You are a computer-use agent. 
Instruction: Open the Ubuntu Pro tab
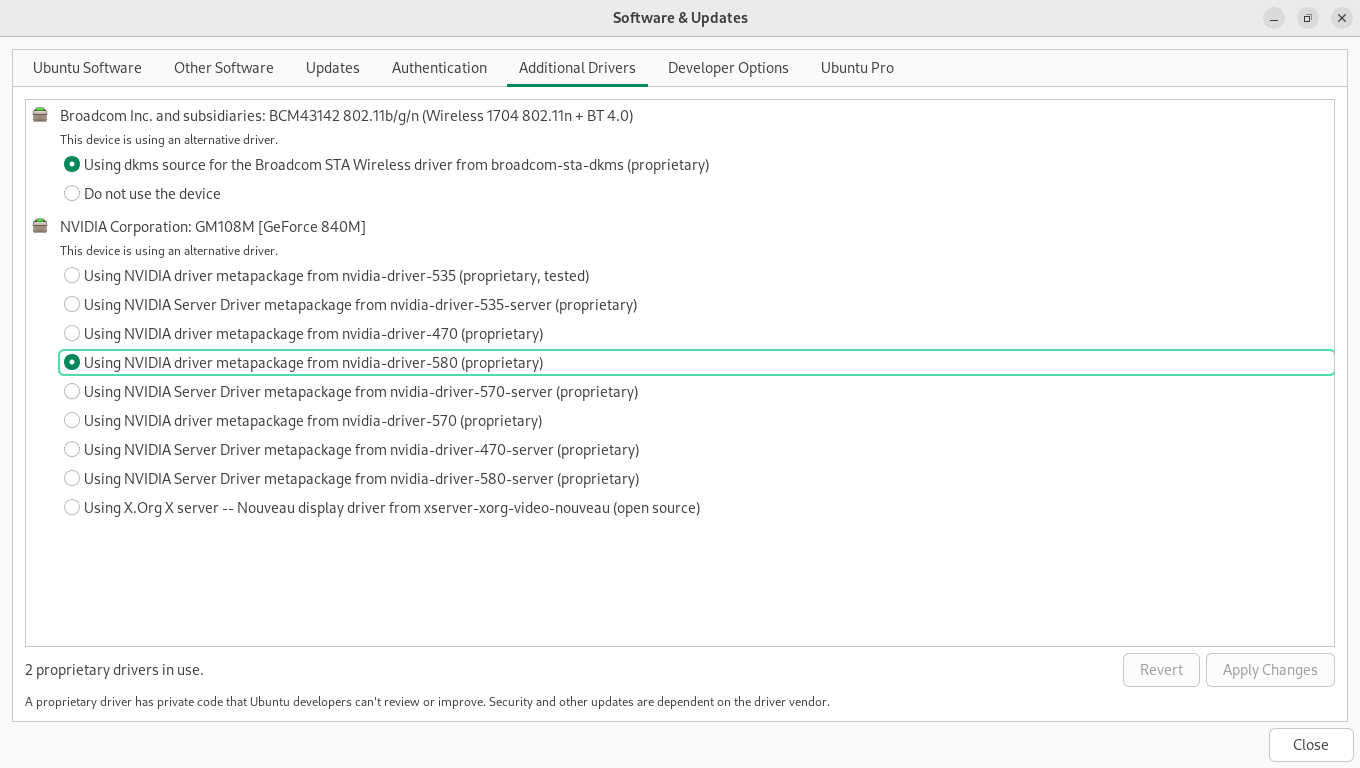[x=857, y=68]
